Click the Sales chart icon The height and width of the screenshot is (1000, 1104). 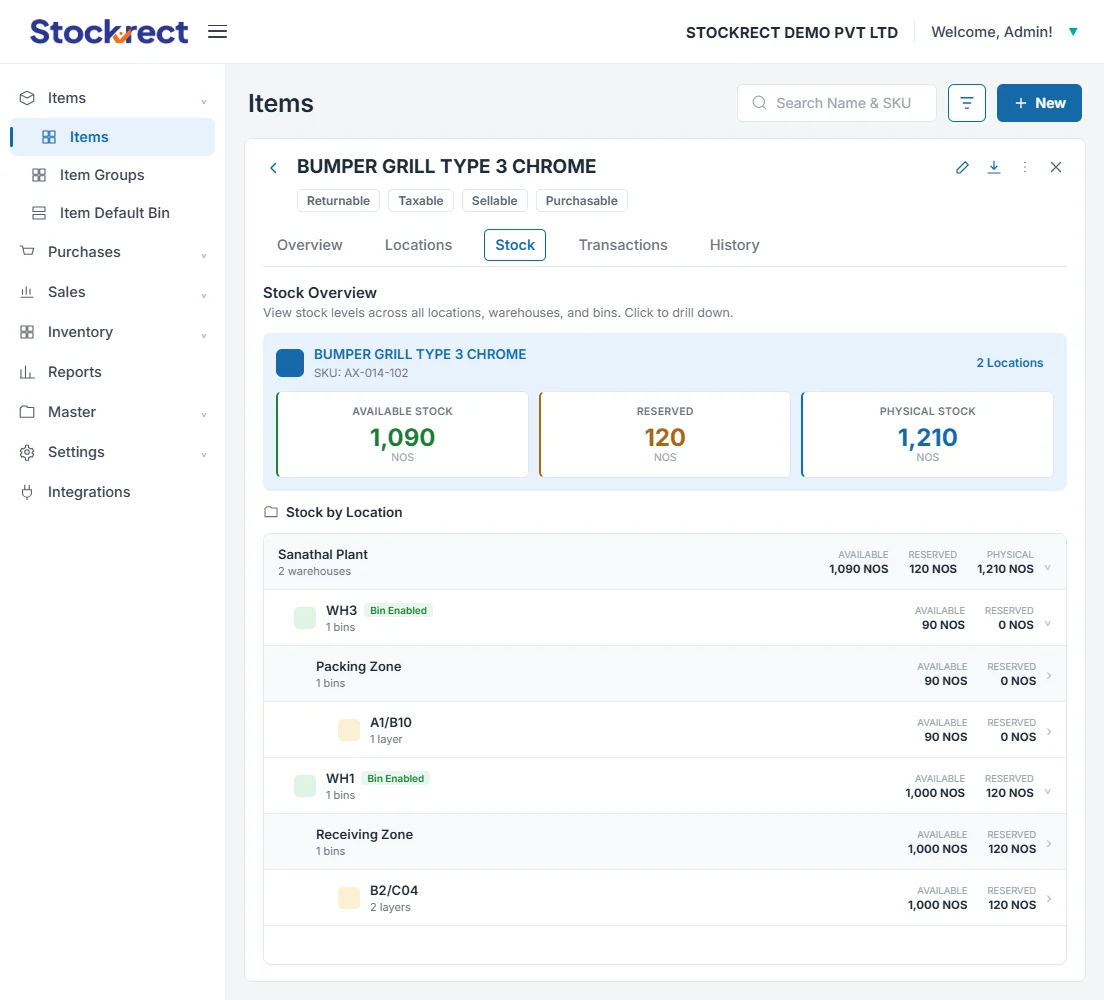click(27, 292)
